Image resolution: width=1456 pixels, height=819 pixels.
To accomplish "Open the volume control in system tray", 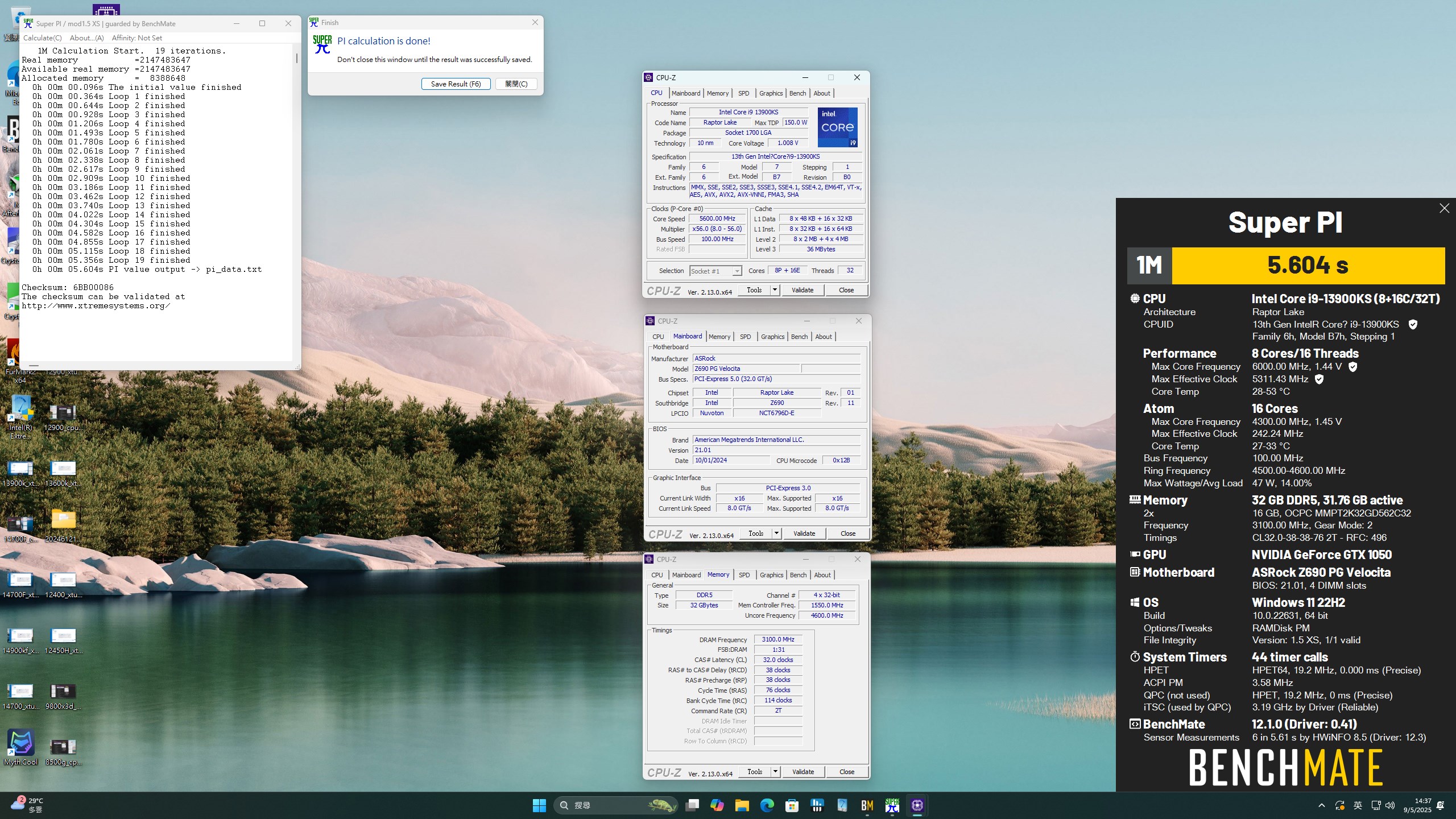I will 1390,805.
